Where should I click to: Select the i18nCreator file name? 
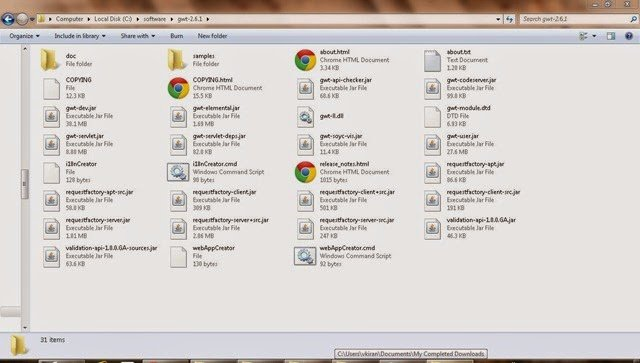coord(81,164)
